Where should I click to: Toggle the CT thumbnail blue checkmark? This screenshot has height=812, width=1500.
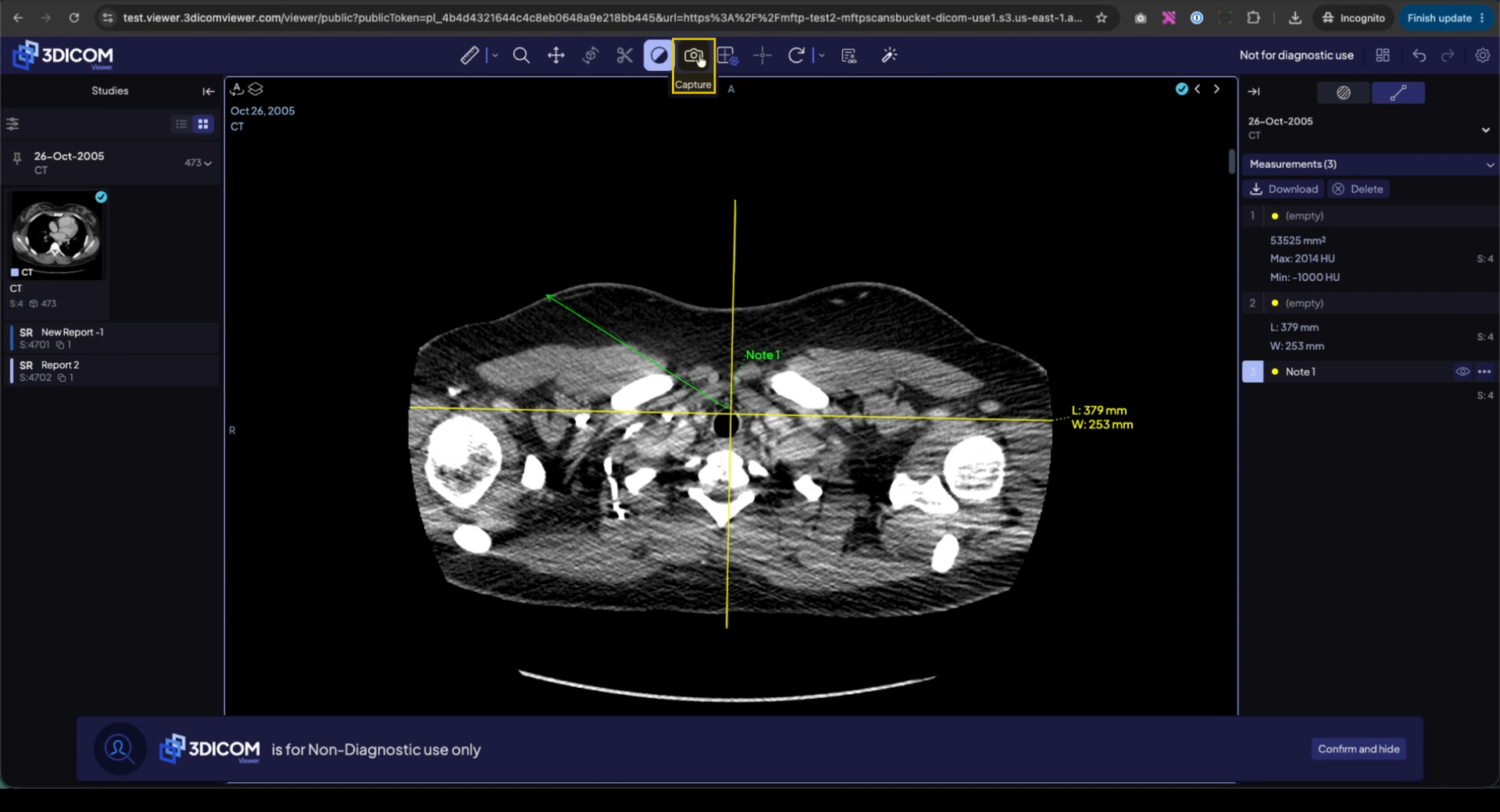[101, 197]
